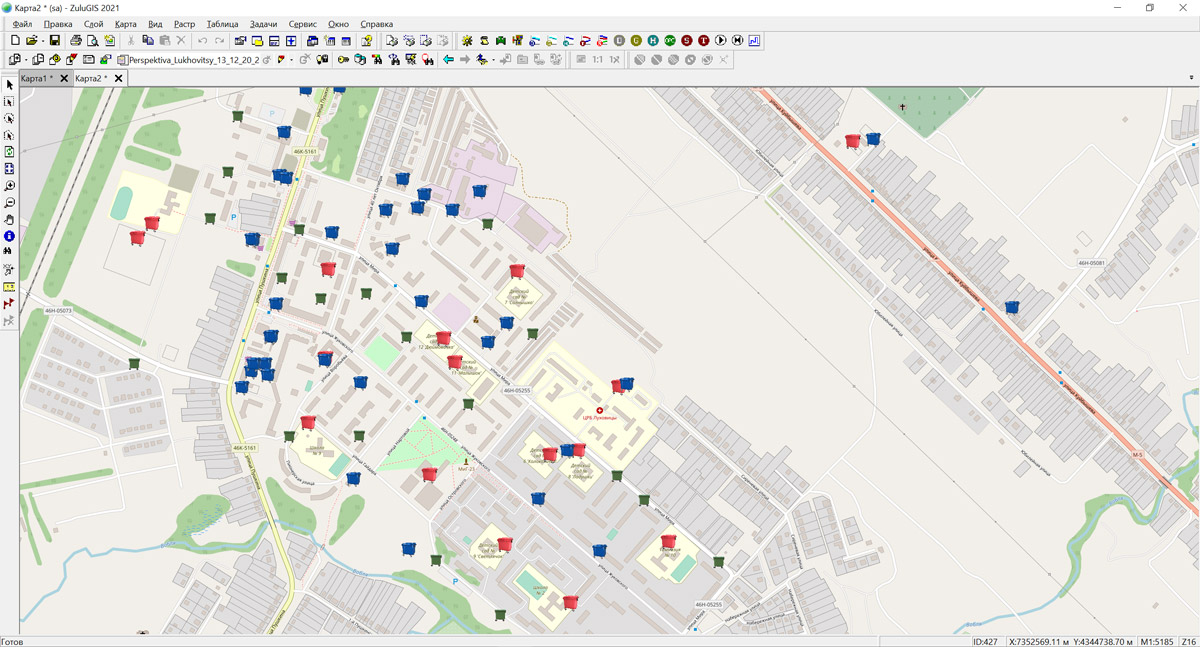The image size is (1200, 647).
Task: Expand the tab list arrow at right
Action: pyautogui.click(x=1190, y=78)
